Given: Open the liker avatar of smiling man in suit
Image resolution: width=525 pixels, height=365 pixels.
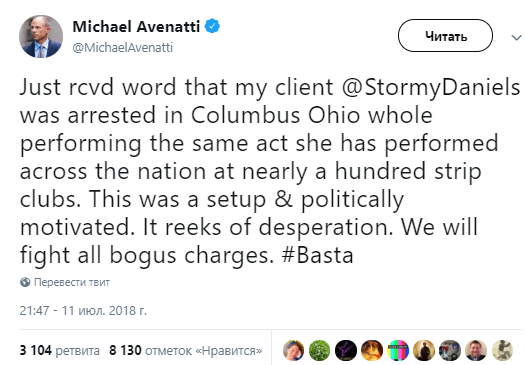Looking at the screenshot, I should point(476,350).
